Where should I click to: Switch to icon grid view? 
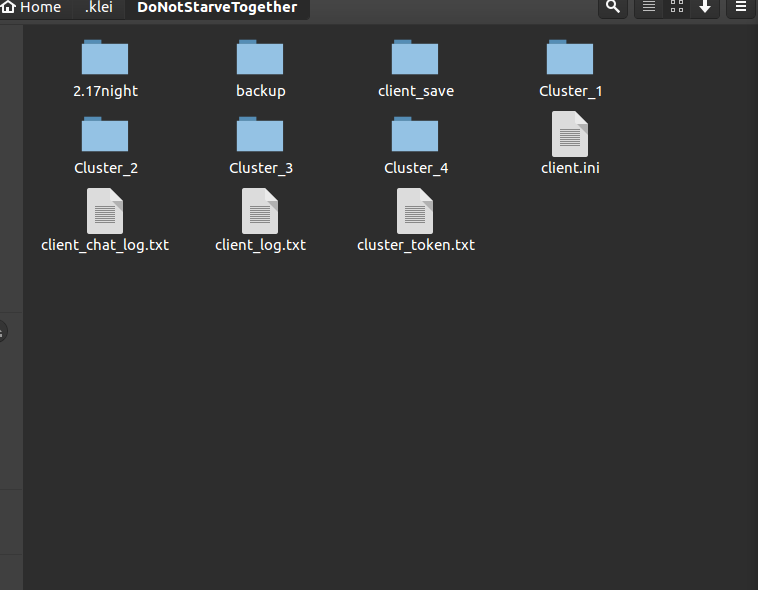coord(677,7)
